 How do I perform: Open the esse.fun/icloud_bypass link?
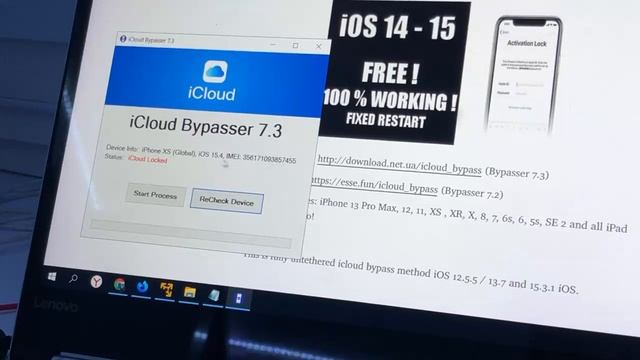pyautogui.click(x=374, y=185)
